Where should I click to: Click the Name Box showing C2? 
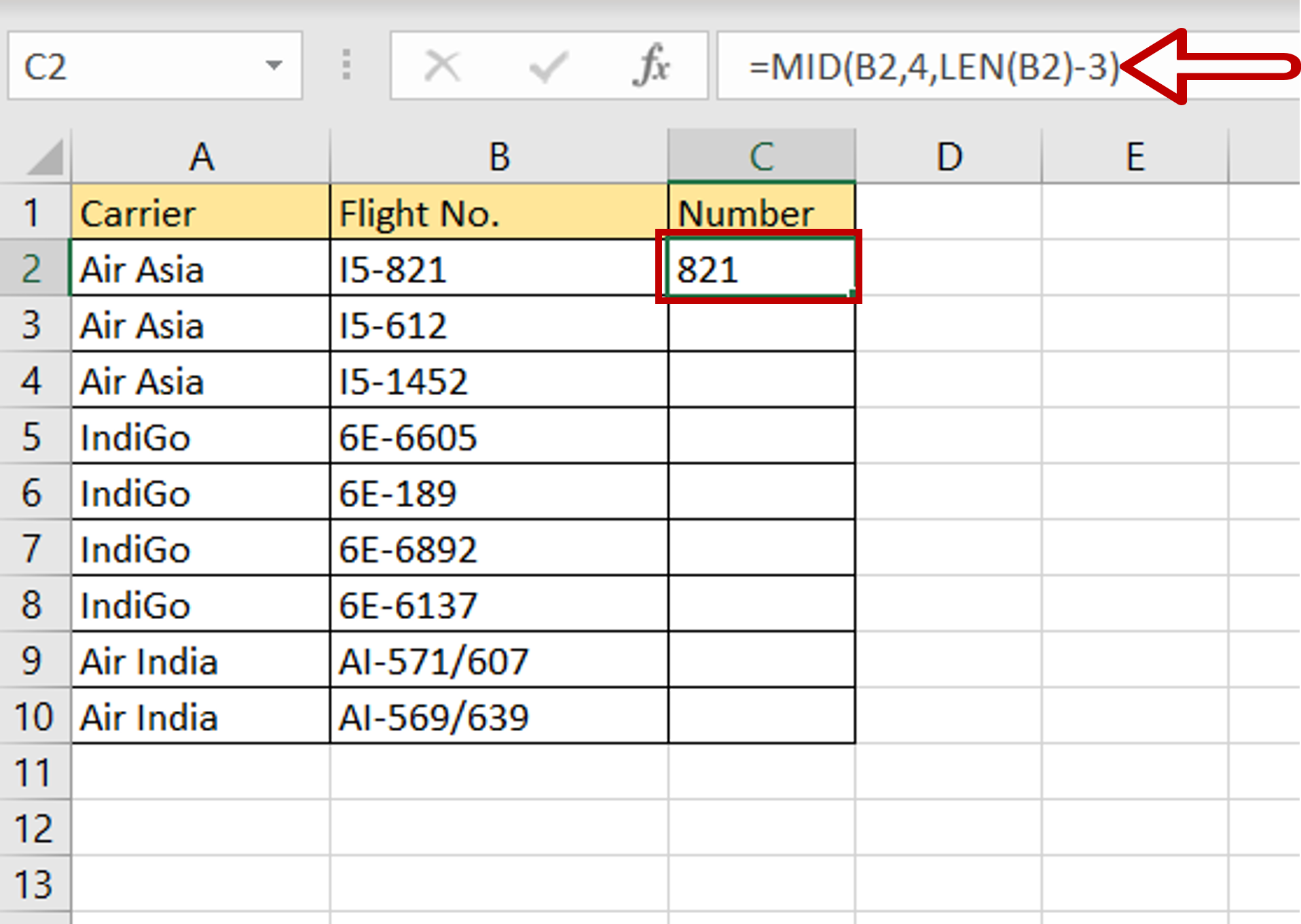coord(155,66)
